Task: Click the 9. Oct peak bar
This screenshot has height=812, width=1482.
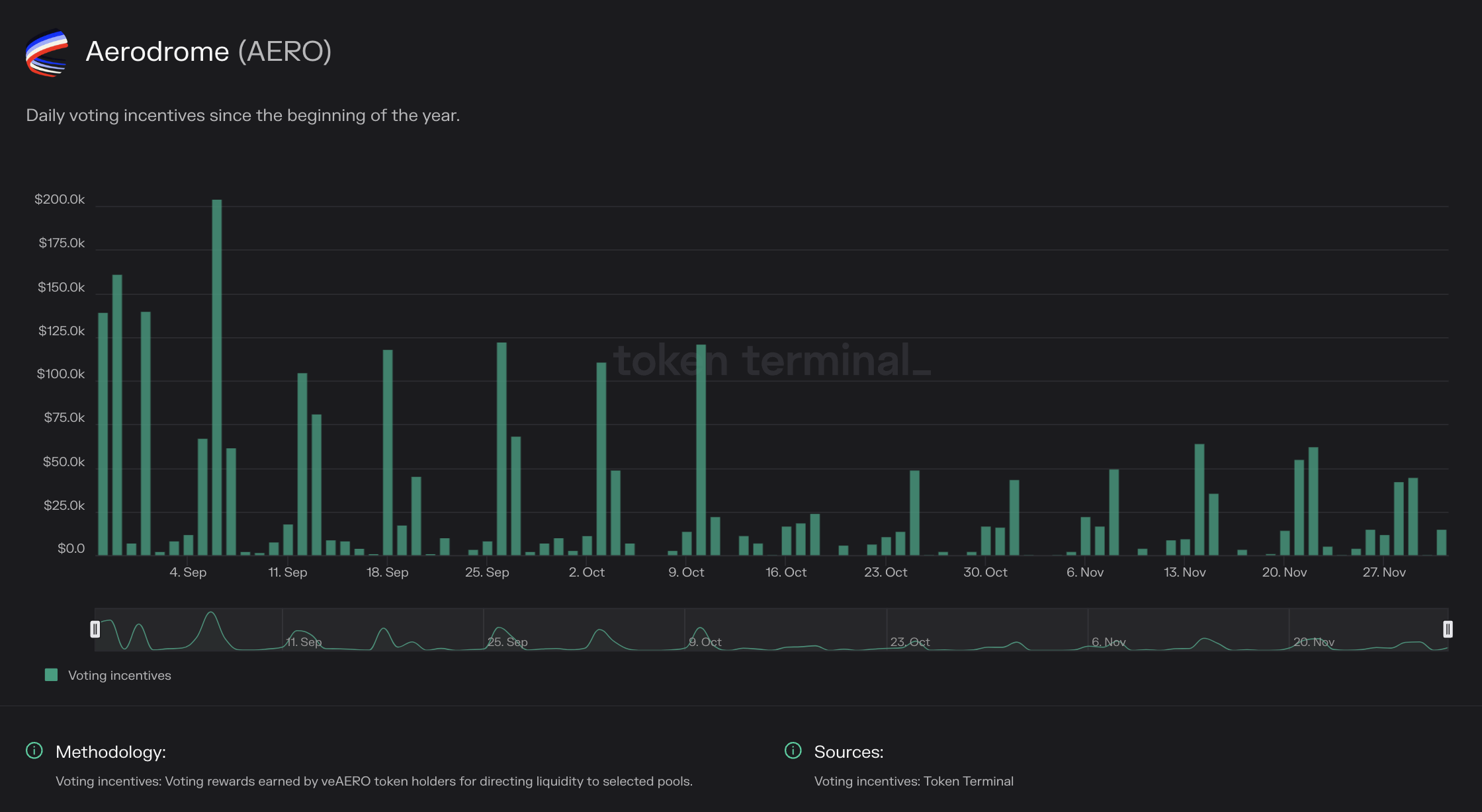Action: pyautogui.click(x=701, y=450)
